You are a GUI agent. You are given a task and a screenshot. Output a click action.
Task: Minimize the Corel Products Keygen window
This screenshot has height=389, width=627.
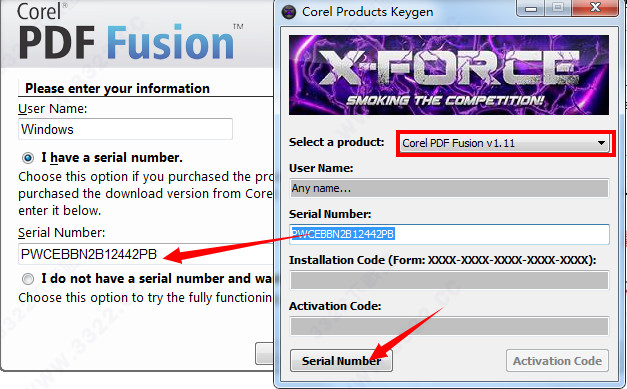(x=531, y=8)
